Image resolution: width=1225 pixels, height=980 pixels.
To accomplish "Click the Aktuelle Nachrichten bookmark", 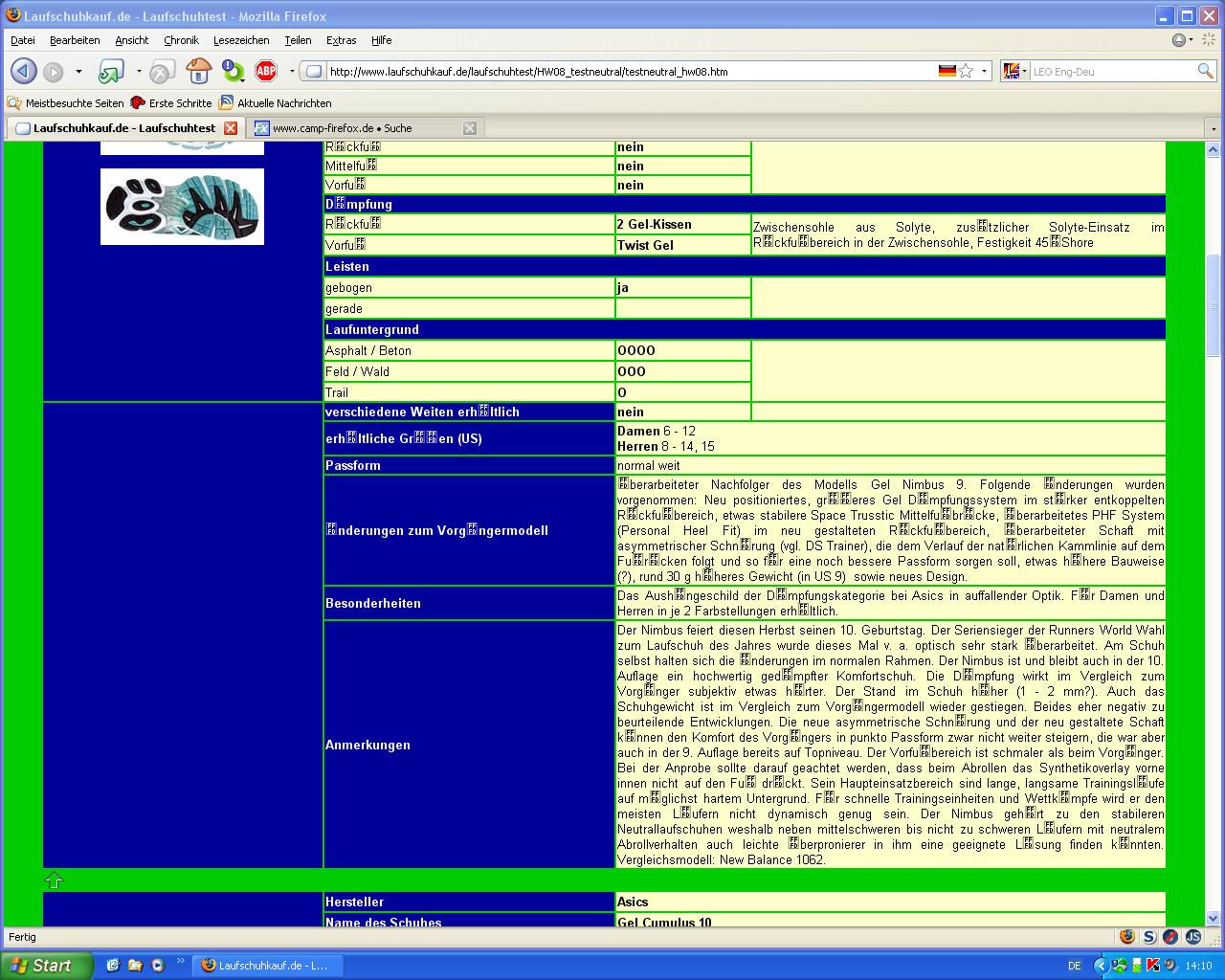I will point(276,103).
